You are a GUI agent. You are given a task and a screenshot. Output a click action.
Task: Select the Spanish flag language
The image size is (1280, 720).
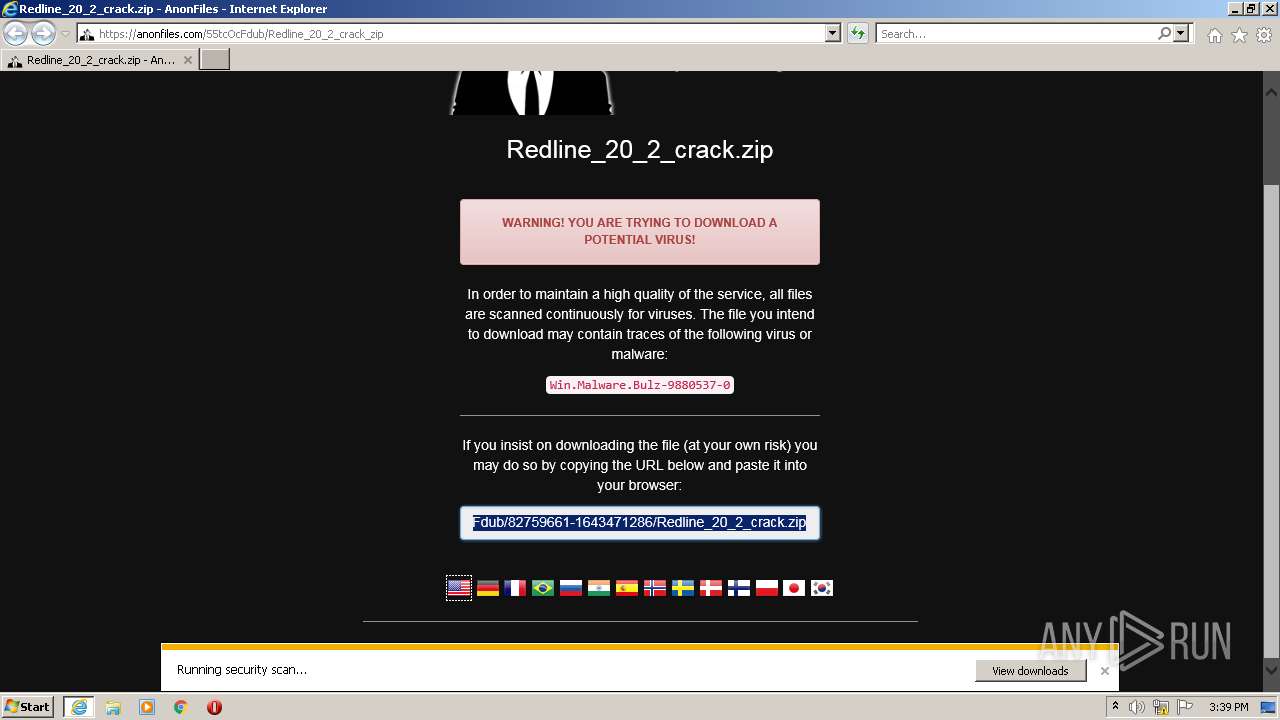627,588
